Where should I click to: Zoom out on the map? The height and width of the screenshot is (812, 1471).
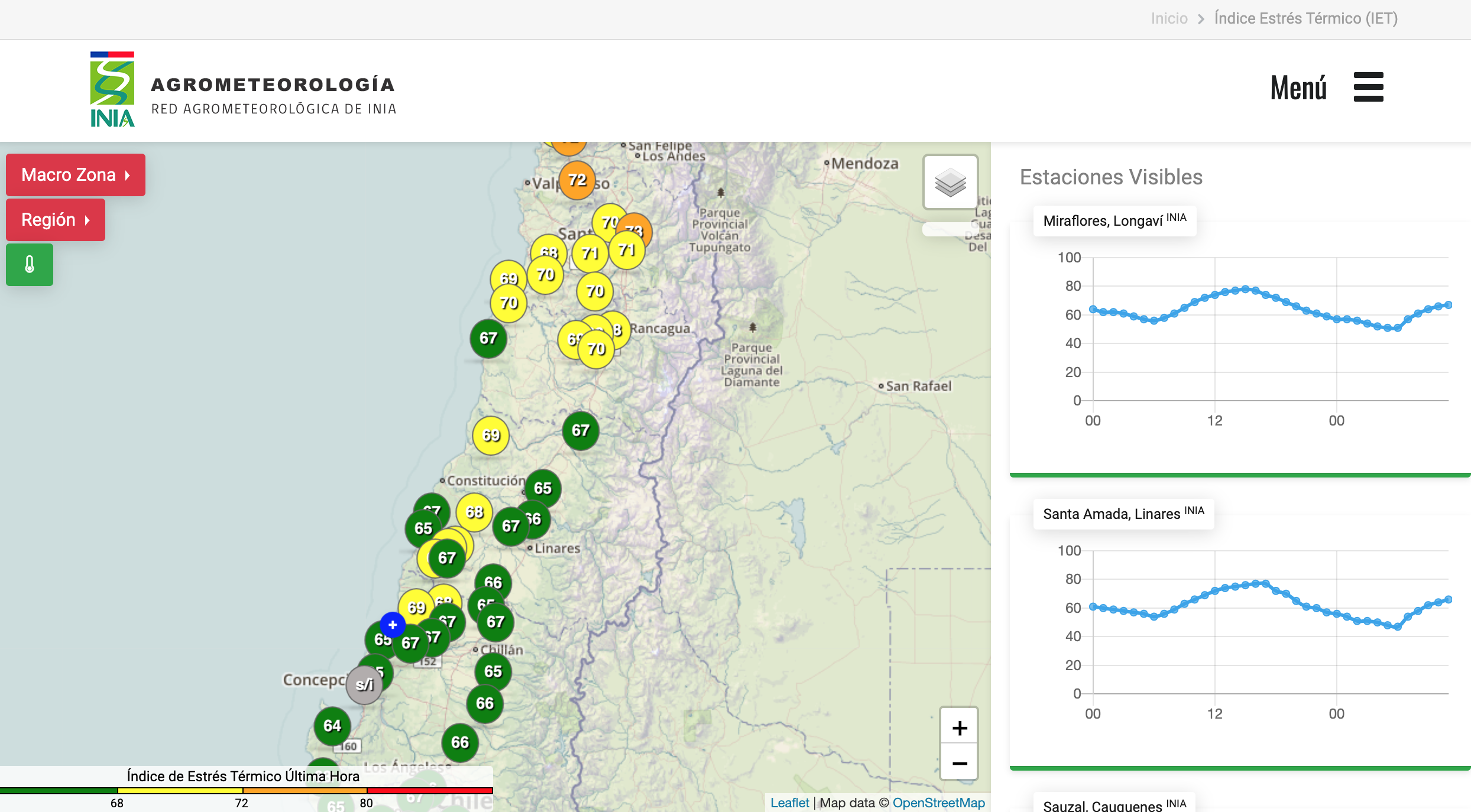pyautogui.click(x=960, y=763)
